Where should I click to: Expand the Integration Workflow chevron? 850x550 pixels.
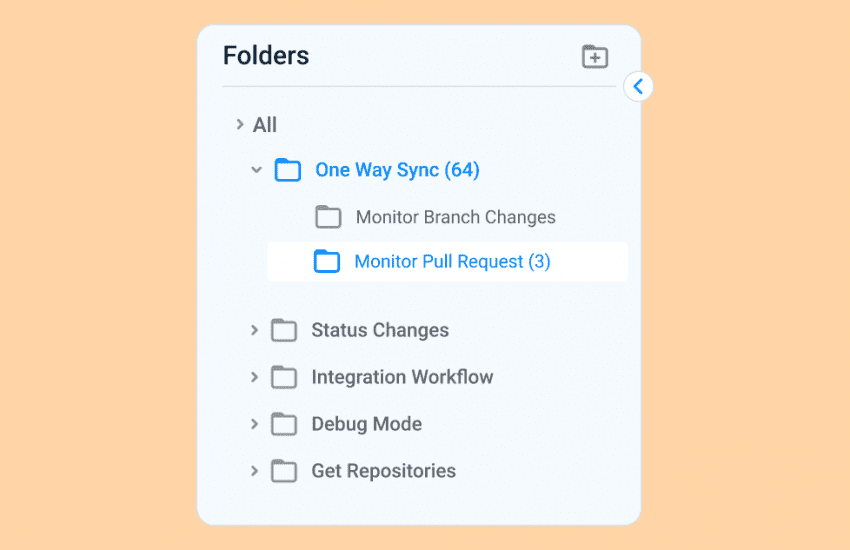[254, 377]
